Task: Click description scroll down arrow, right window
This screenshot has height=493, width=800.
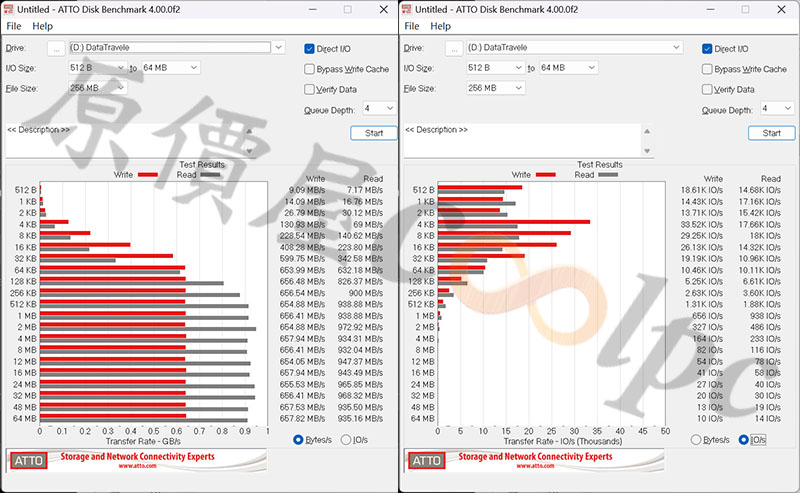Action: pyautogui.click(x=647, y=151)
